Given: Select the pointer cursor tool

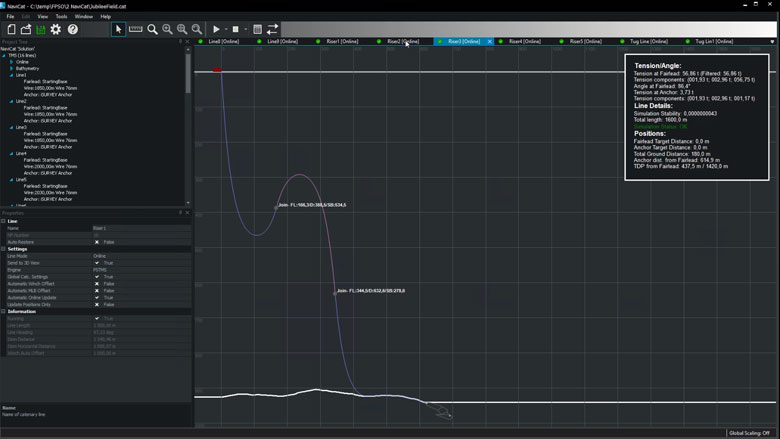Looking at the screenshot, I should (x=118, y=30).
